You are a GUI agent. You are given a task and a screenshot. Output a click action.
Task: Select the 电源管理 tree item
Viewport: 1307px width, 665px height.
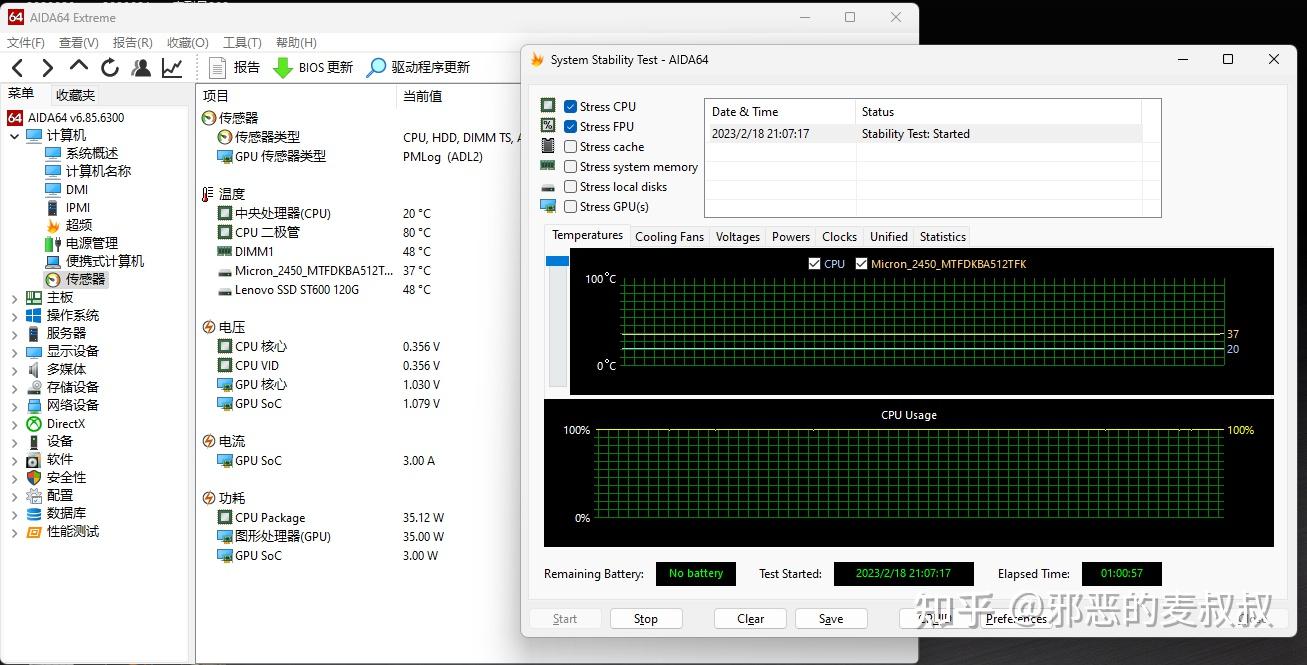(x=82, y=243)
